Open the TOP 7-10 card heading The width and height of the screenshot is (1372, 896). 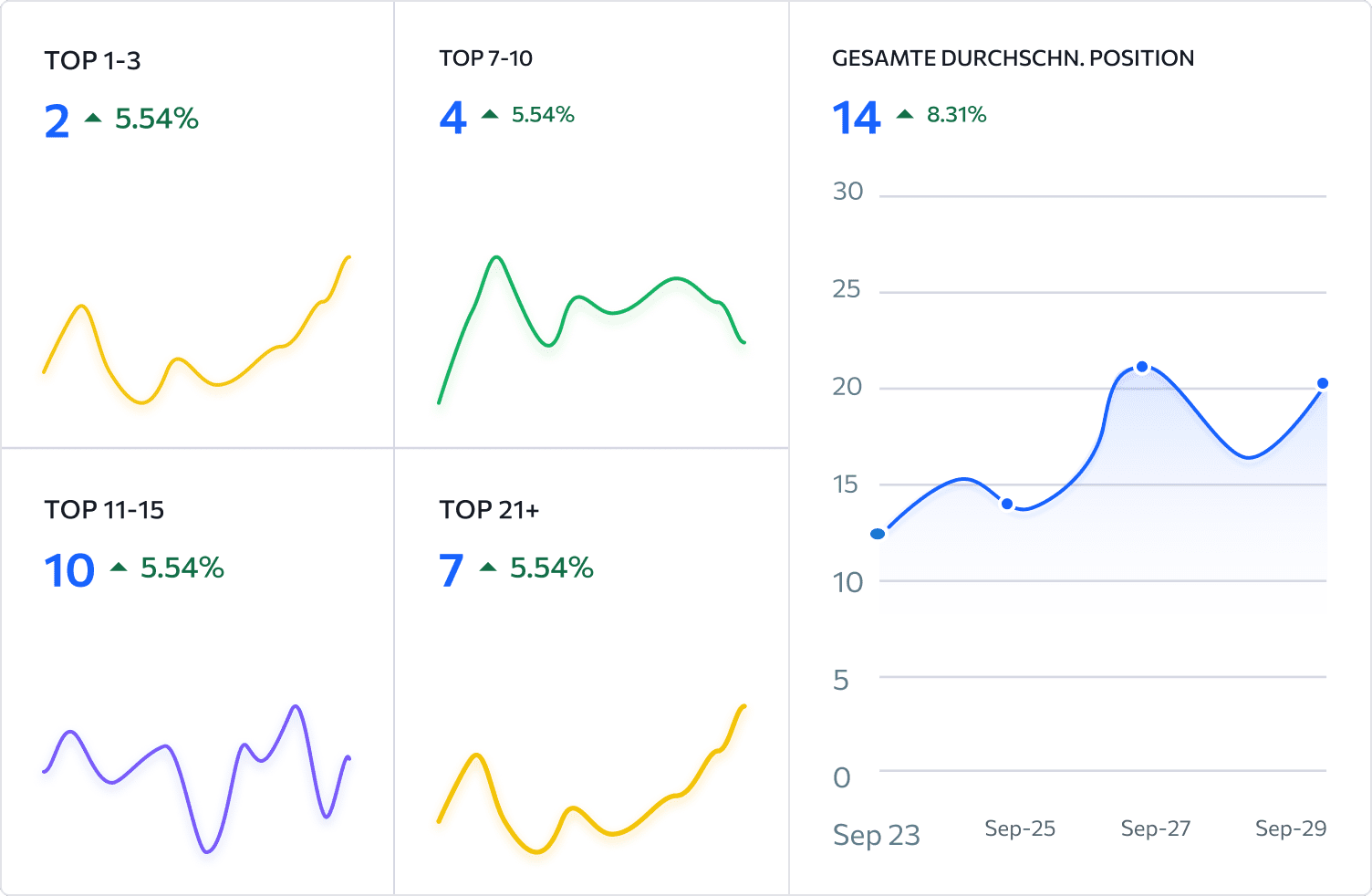486,58
